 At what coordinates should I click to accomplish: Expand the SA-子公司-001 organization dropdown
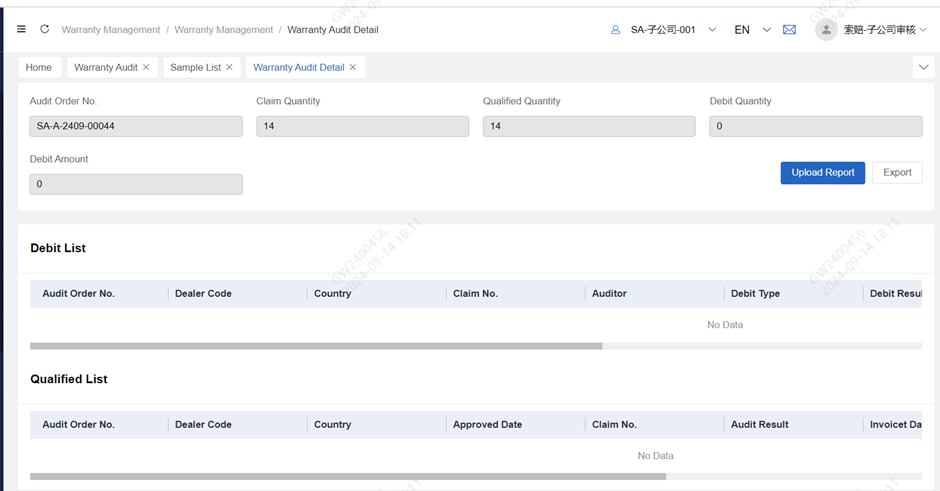coord(712,29)
